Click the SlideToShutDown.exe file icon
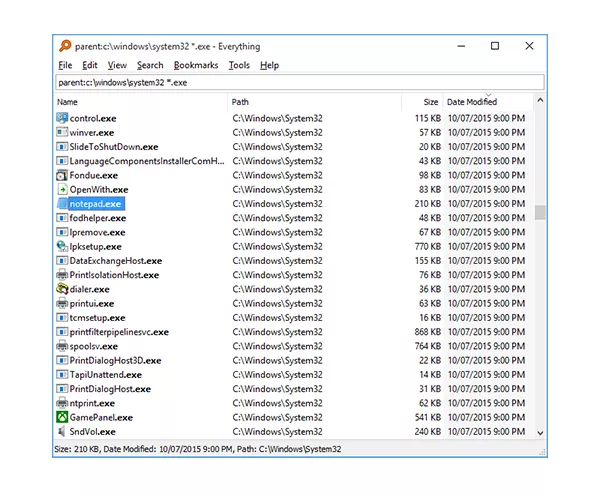 (x=62, y=147)
